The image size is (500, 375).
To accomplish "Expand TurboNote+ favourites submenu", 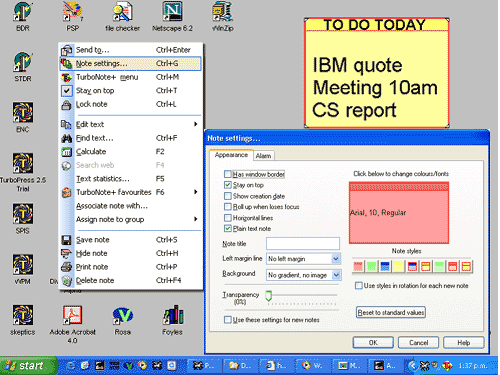I will pyautogui.click(x=131, y=192).
